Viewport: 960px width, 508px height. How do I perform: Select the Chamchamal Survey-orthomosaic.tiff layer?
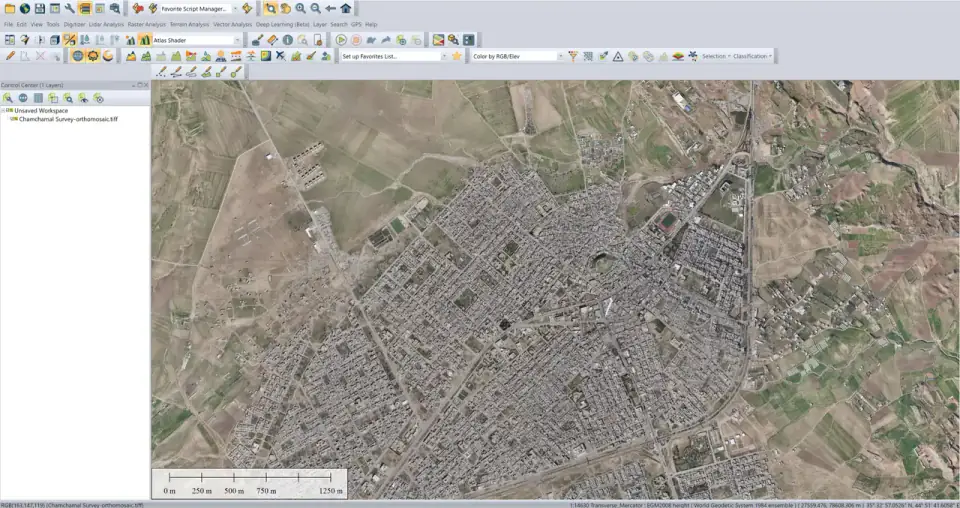click(x=69, y=119)
